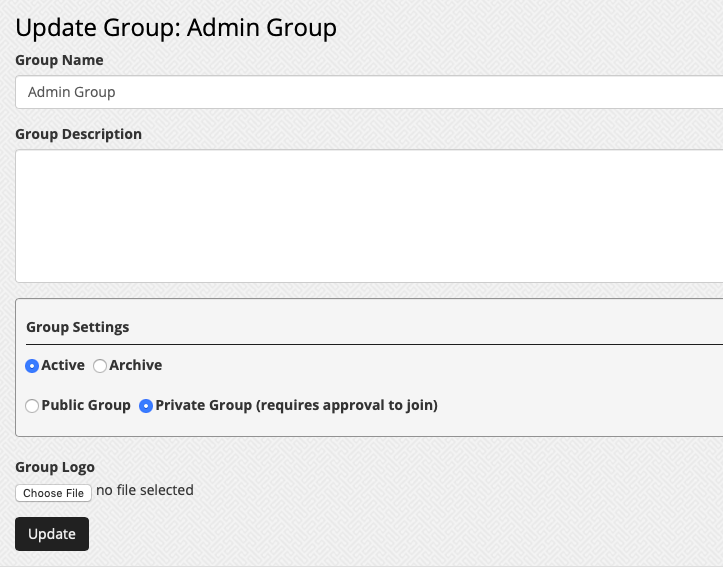The height and width of the screenshot is (570, 723).
Task: Click the "Group Settings" section heading
Action: point(77,327)
